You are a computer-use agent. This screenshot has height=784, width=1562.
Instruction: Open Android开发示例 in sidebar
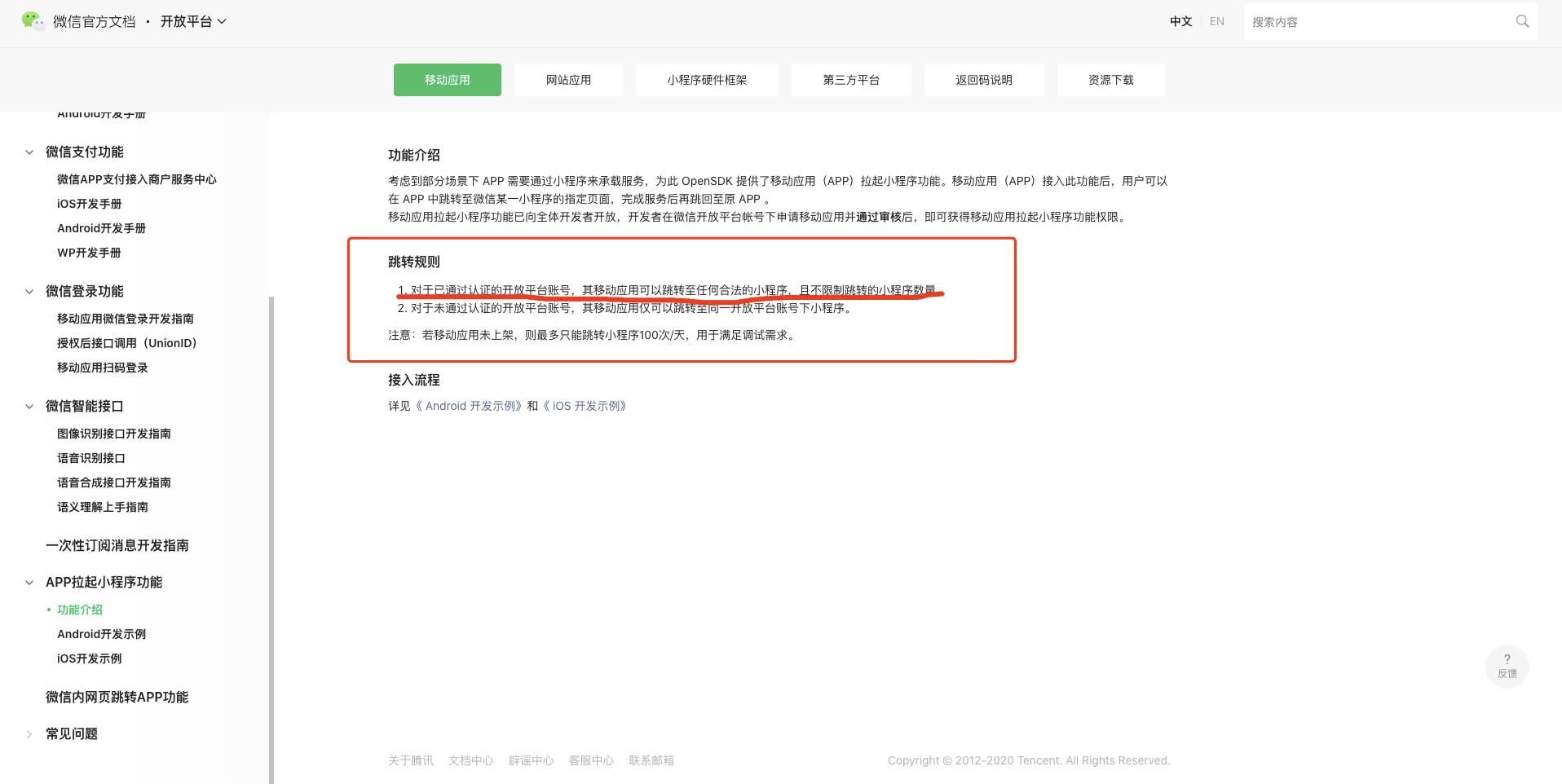[102, 634]
